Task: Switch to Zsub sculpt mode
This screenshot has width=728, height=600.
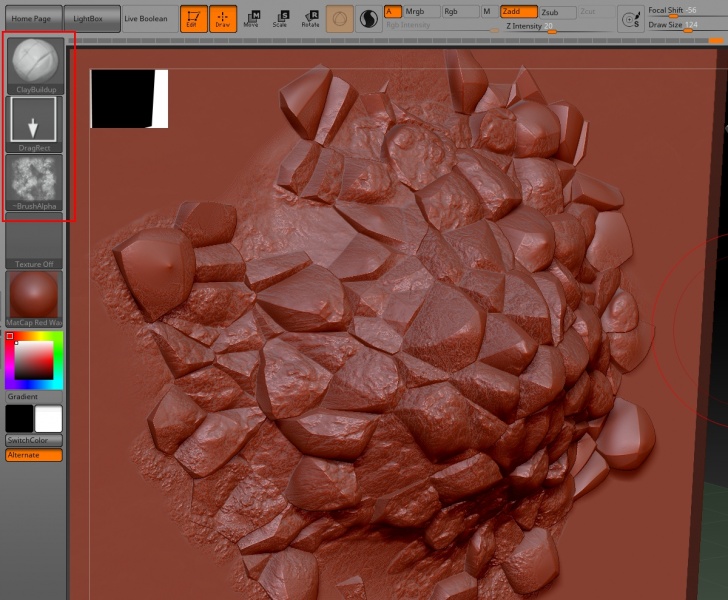Action: click(558, 12)
